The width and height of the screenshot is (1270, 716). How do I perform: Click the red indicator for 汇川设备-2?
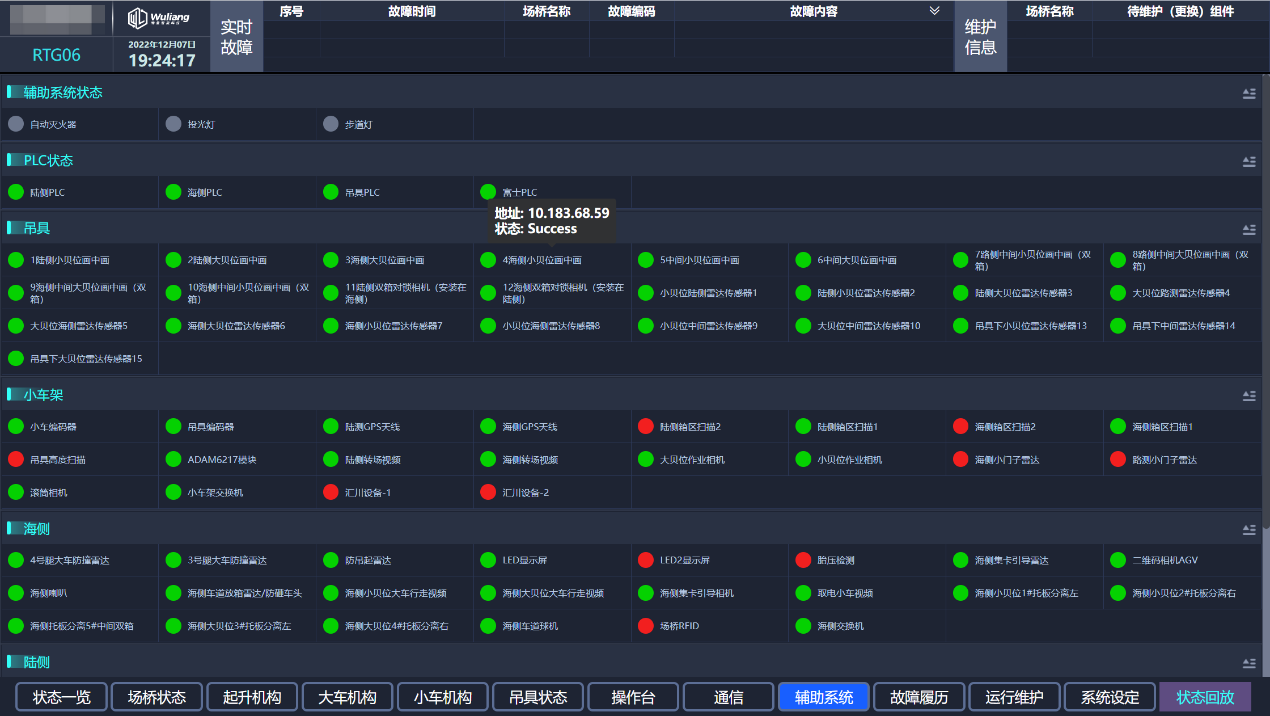(488, 492)
